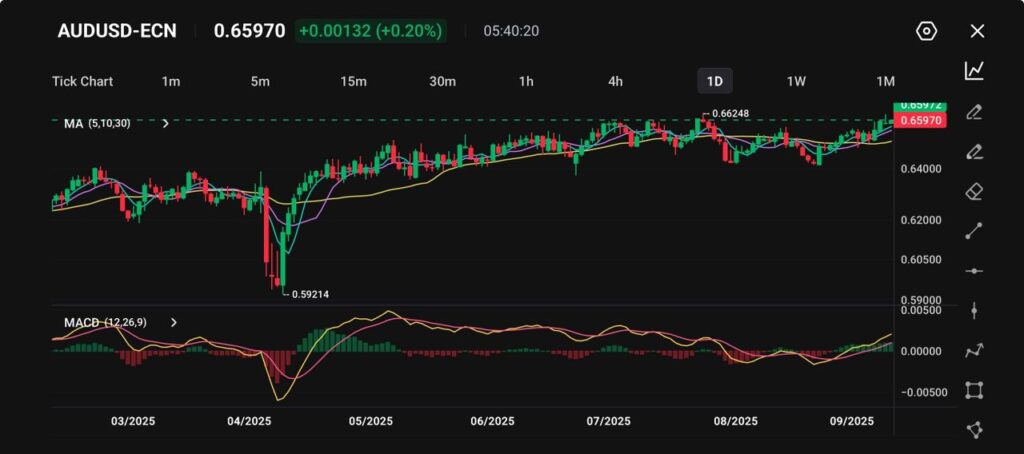
Task: Select the eraser tool in sidebar
Action: pyautogui.click(x=974, y=191)
